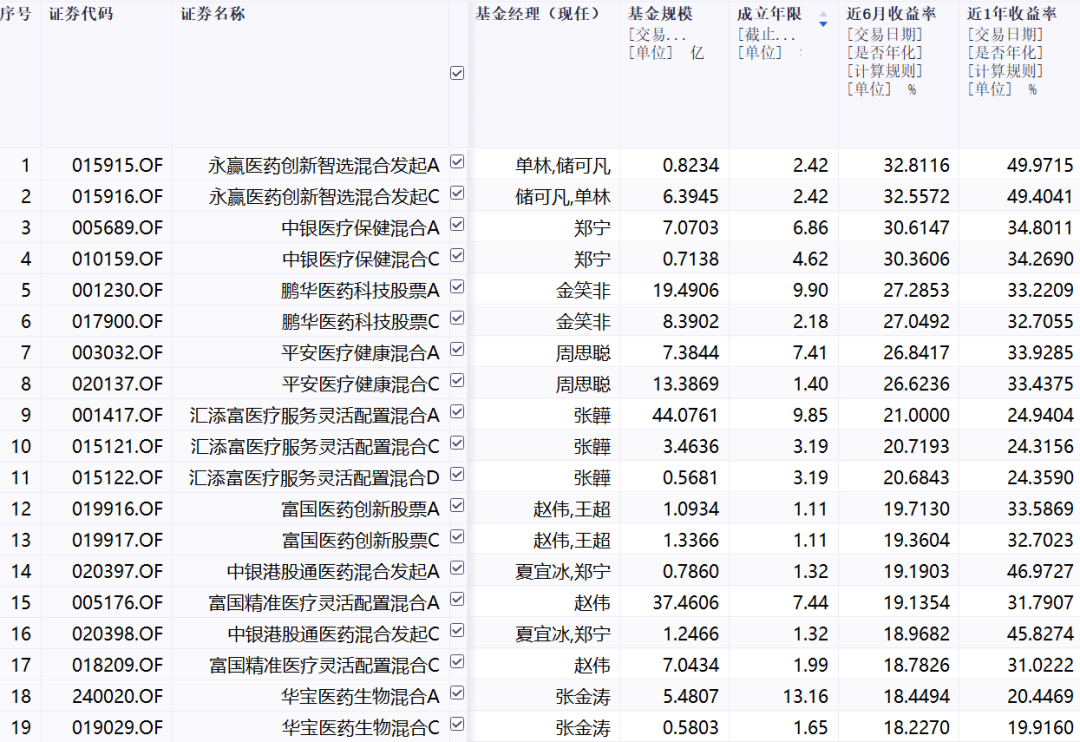The height and width of the screenshot is (742, 1080).
Task: Toggle checkbox for 鹏华医药科技股票C
Action: [x=457, y=318]
